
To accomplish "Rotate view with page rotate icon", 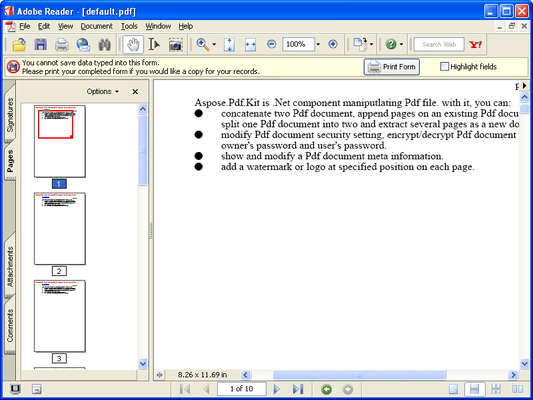I will (x=360, y=44).
